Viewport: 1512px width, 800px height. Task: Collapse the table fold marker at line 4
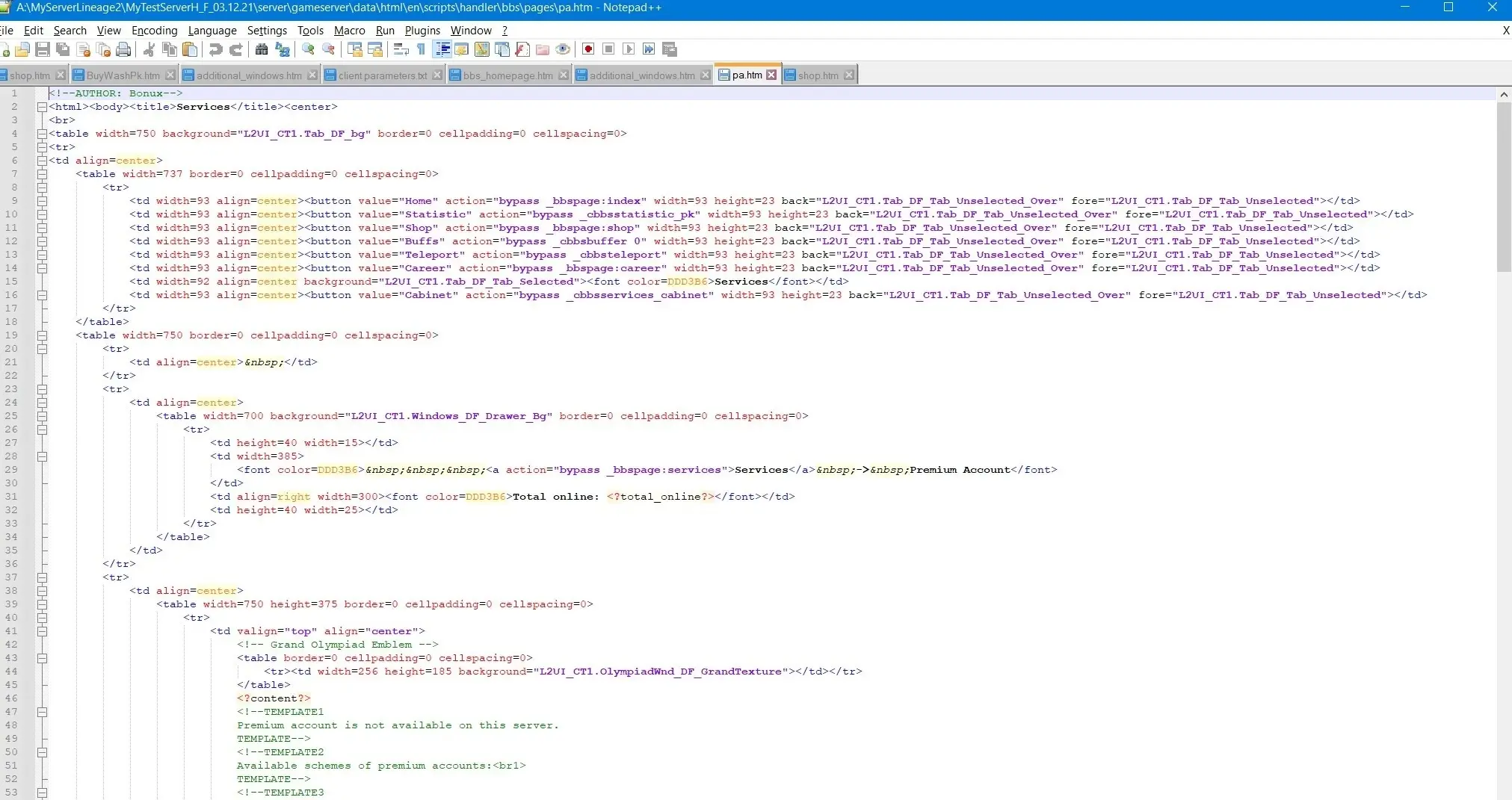coord(42,134)
